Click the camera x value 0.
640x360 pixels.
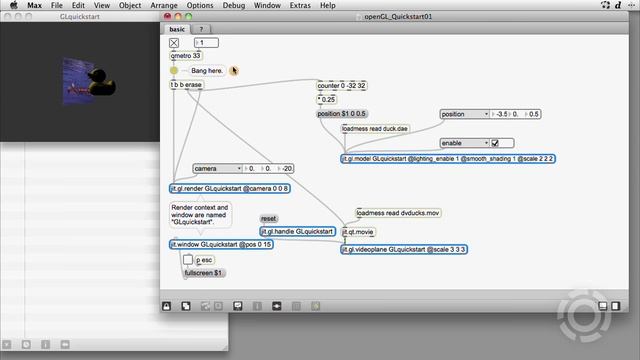[x=251, y=168]
